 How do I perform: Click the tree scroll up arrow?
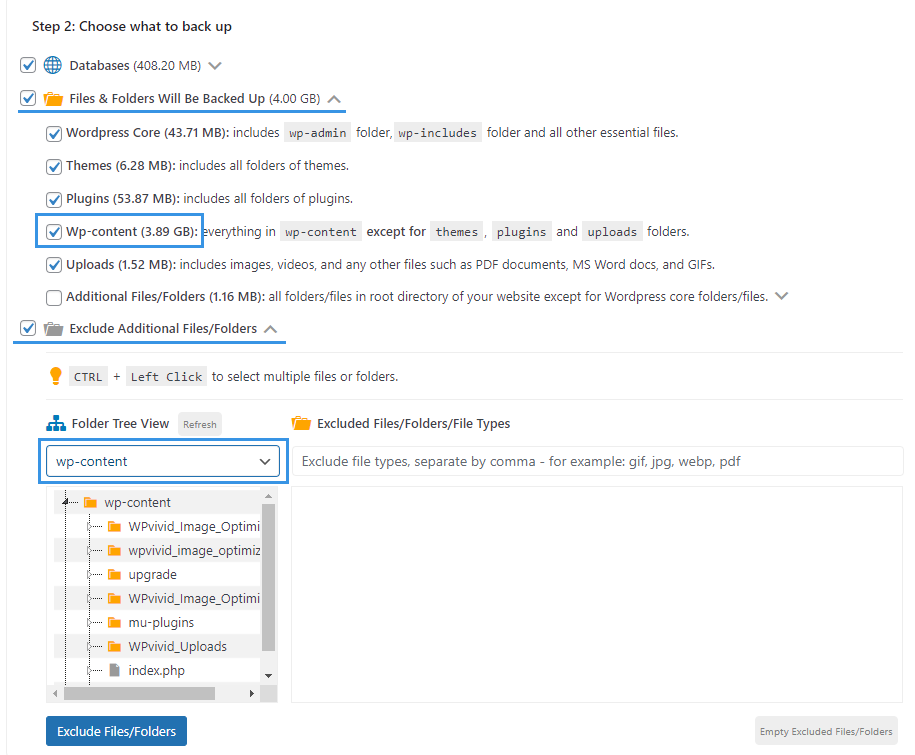(268, 496)
